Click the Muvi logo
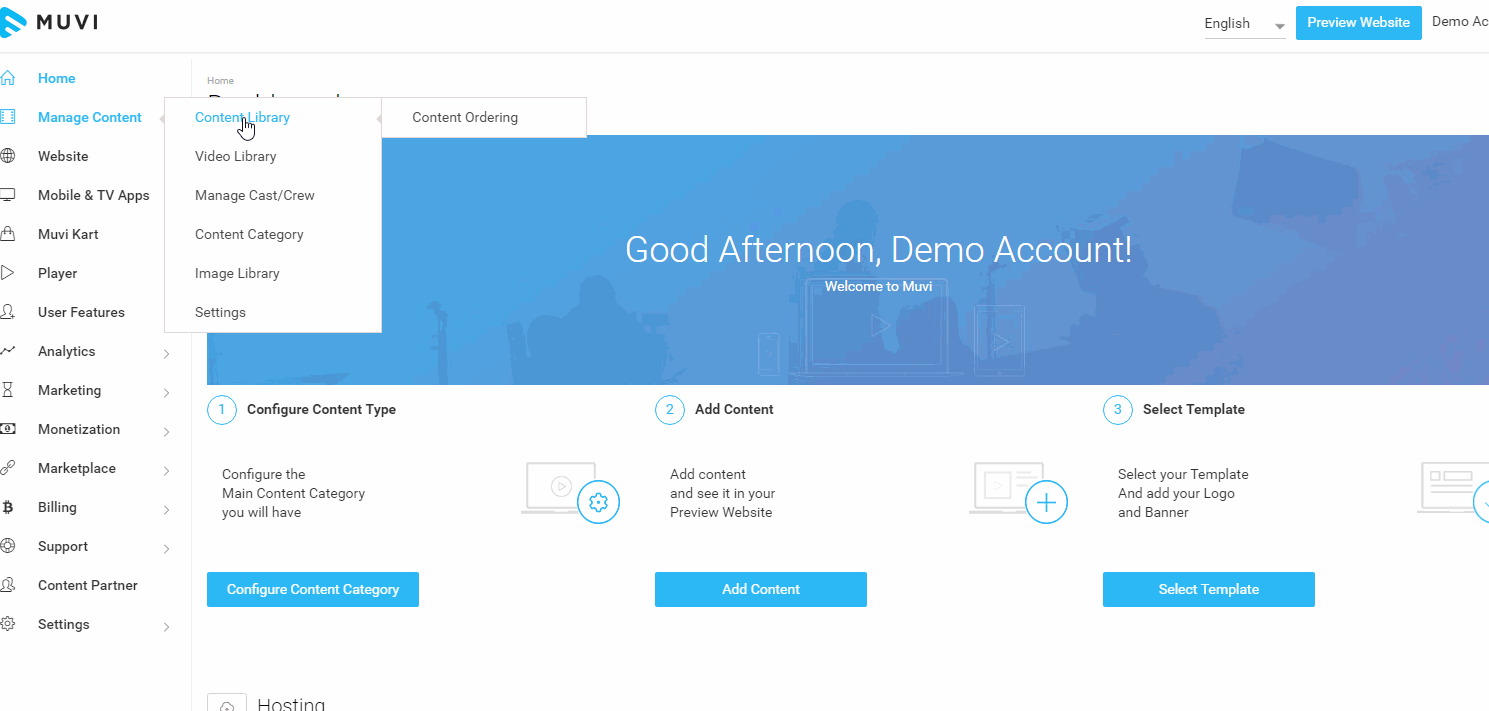Image resolution: width=1489 pixels, height=711 pixels. [x=49, y=22]
